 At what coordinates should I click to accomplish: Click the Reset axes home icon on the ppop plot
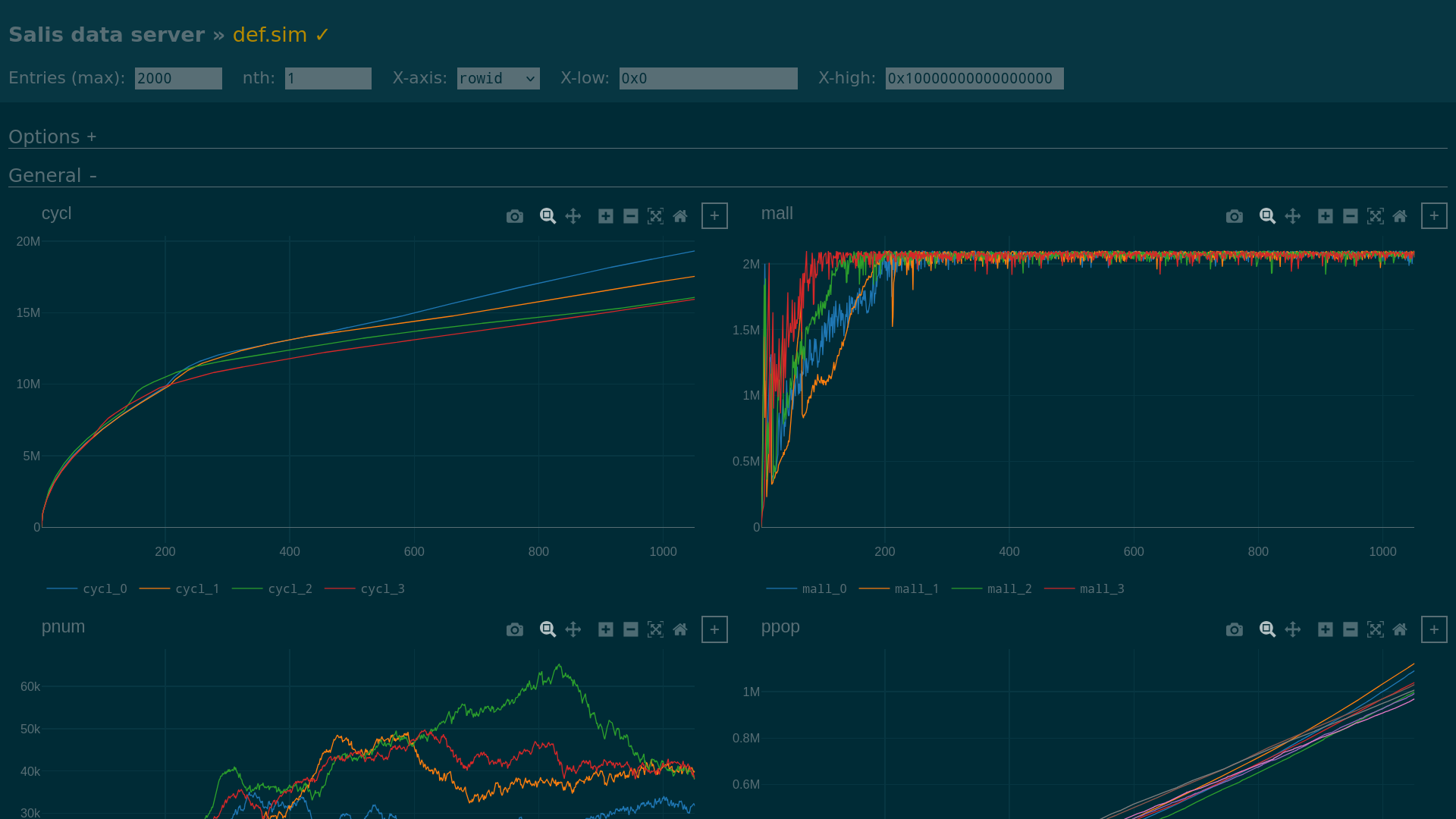1400,629
